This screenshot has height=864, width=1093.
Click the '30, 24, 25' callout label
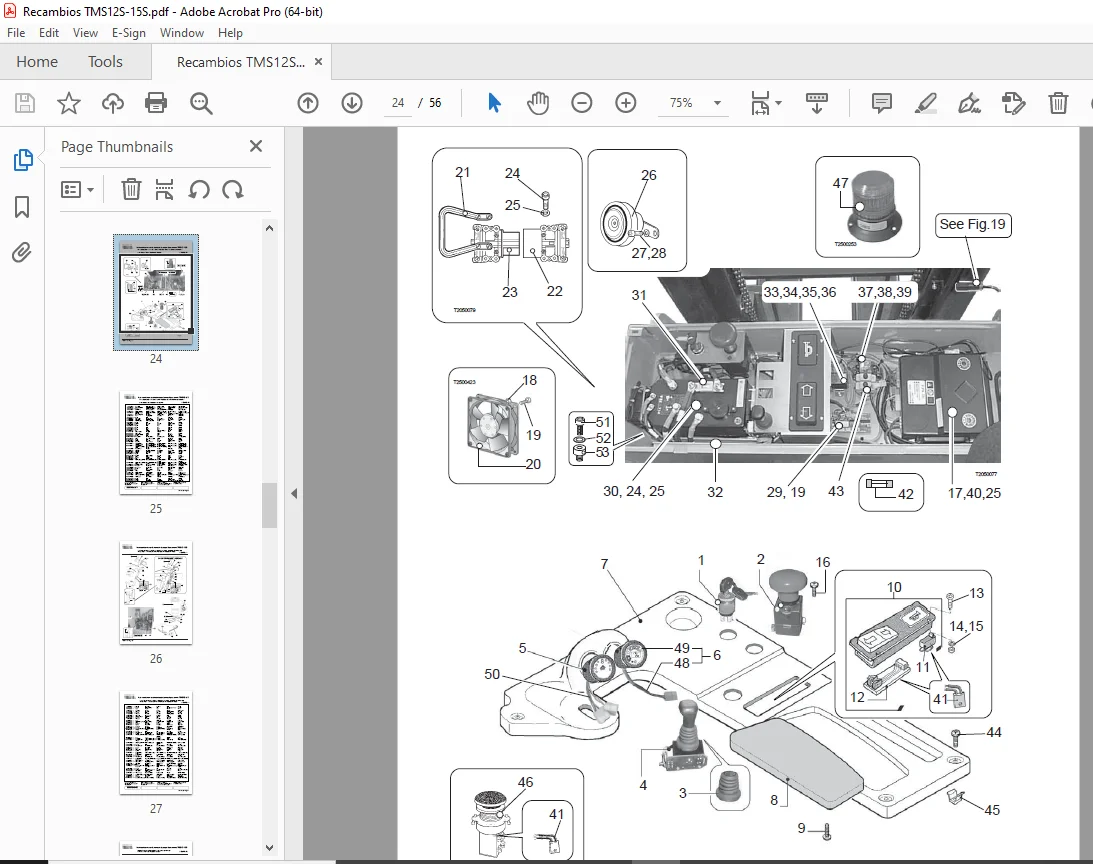634,491
